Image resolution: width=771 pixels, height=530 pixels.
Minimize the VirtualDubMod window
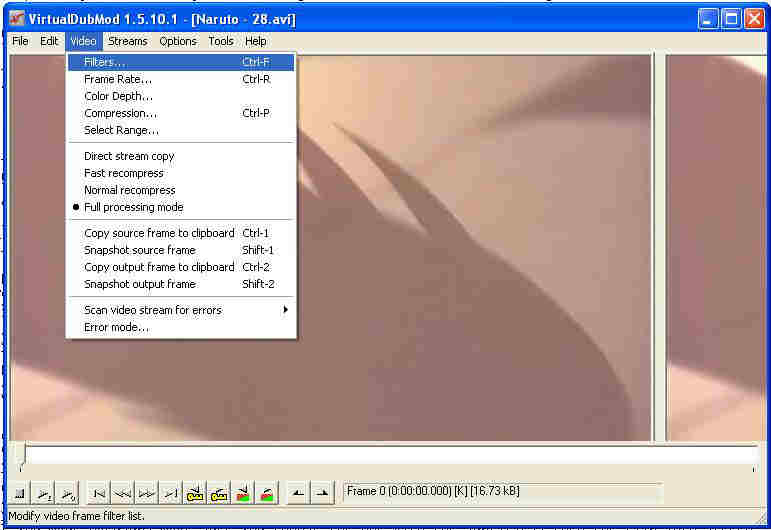(x=708, y=19)
